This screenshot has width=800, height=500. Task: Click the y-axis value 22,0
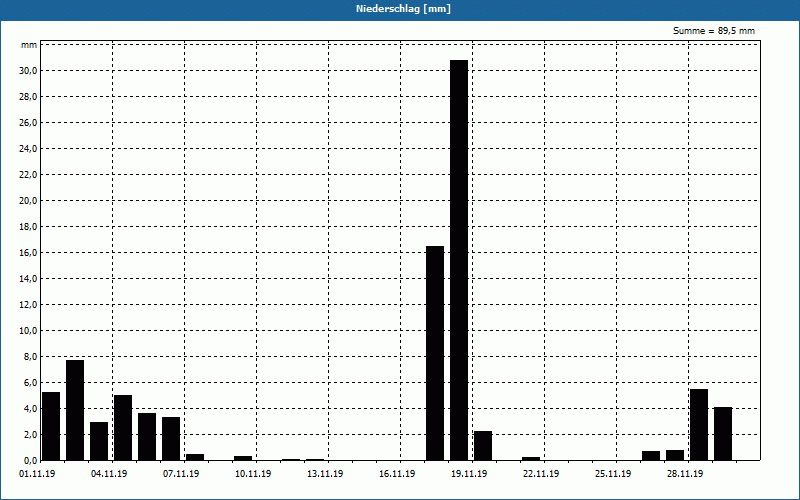28,174
